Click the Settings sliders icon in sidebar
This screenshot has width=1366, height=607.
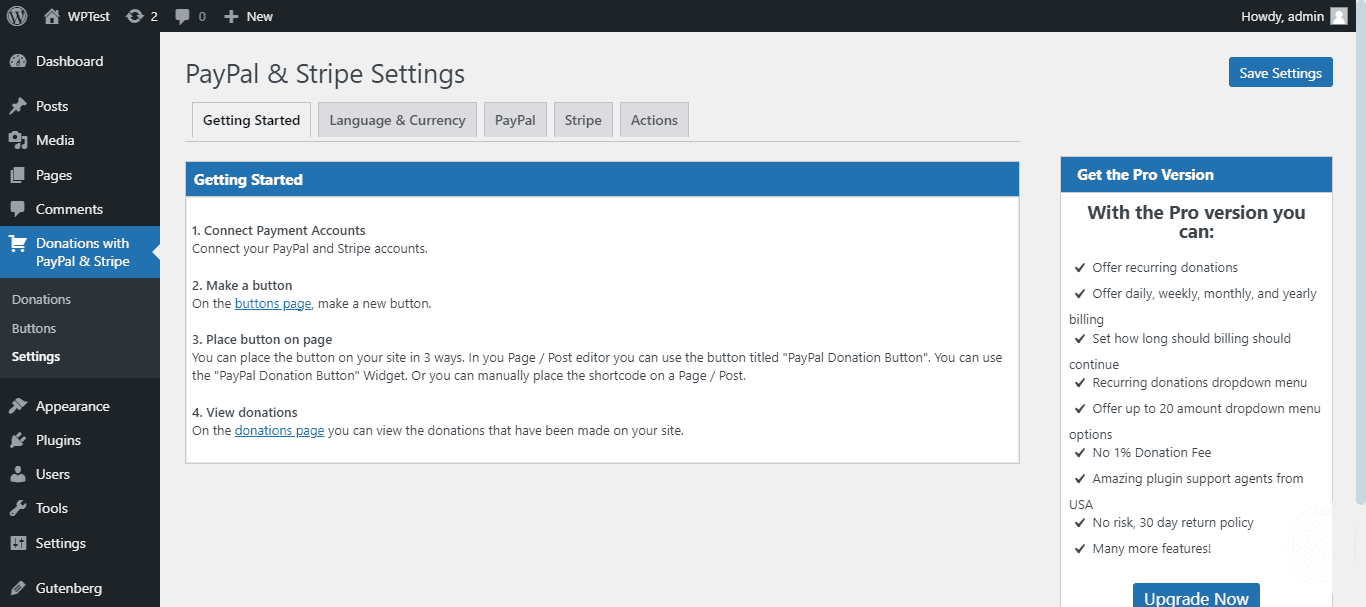[18, 543]
